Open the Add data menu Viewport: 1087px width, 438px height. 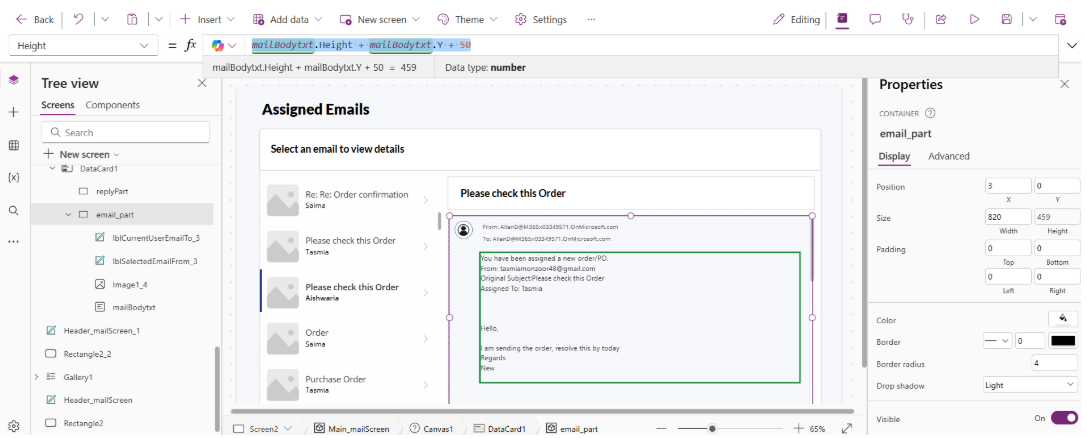287,19
